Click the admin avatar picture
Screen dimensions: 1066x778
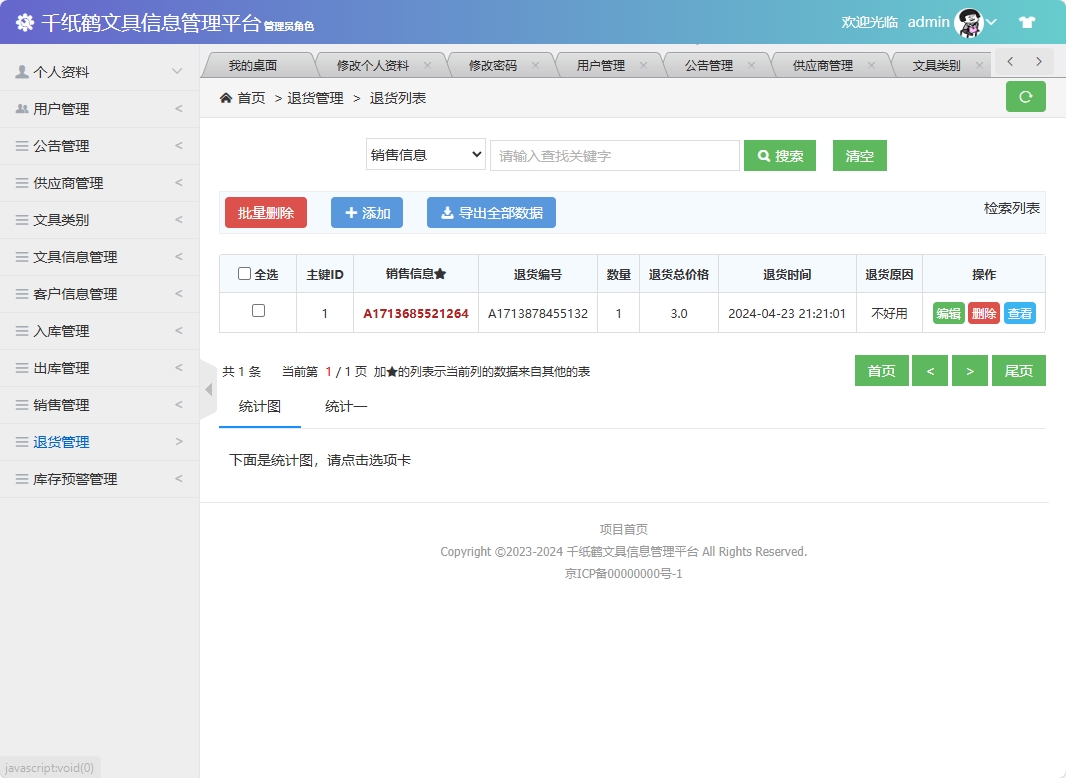point(967,21)
